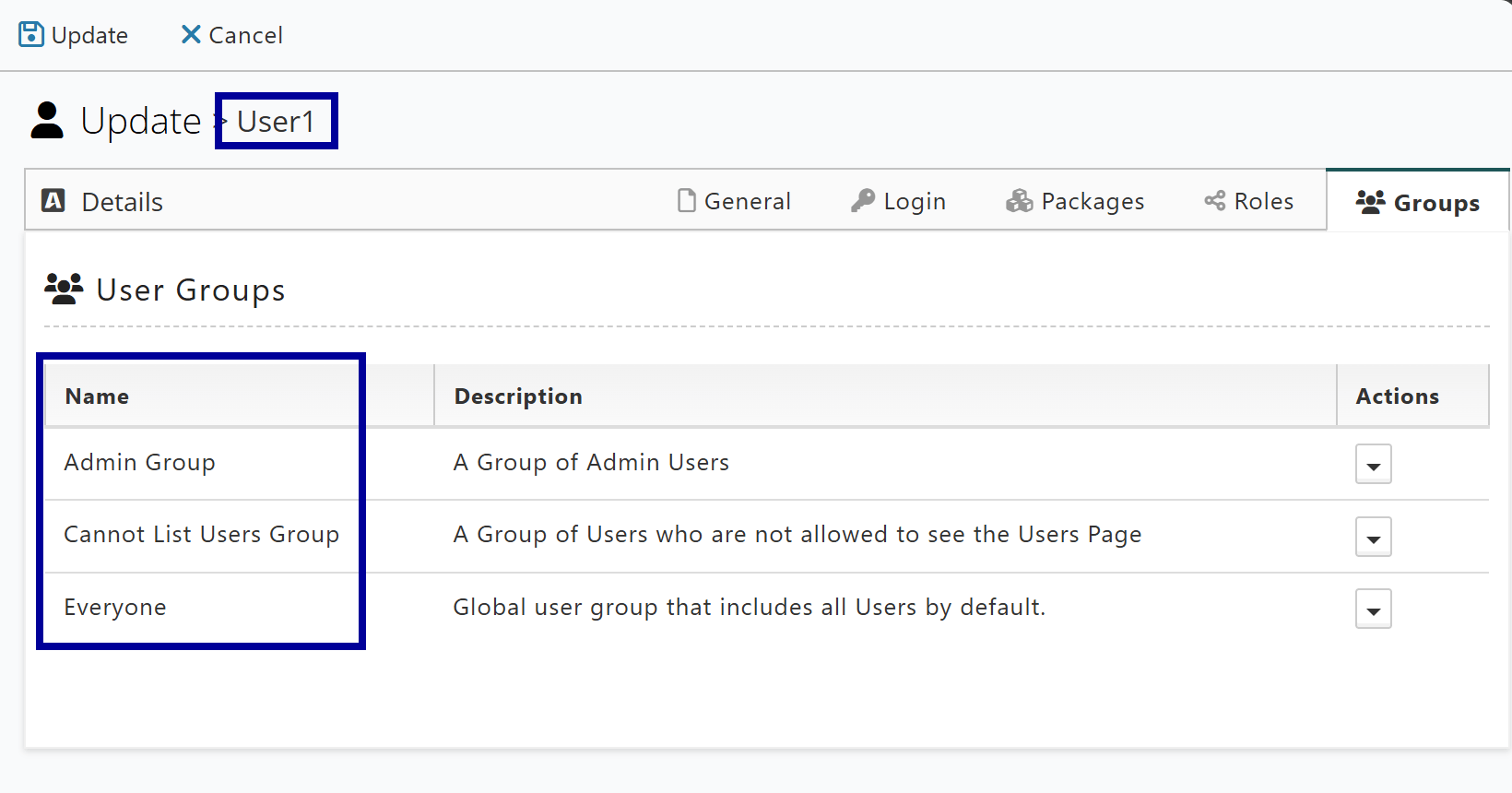
Task: Click the Details letter A icon
Action: [53, 200]
